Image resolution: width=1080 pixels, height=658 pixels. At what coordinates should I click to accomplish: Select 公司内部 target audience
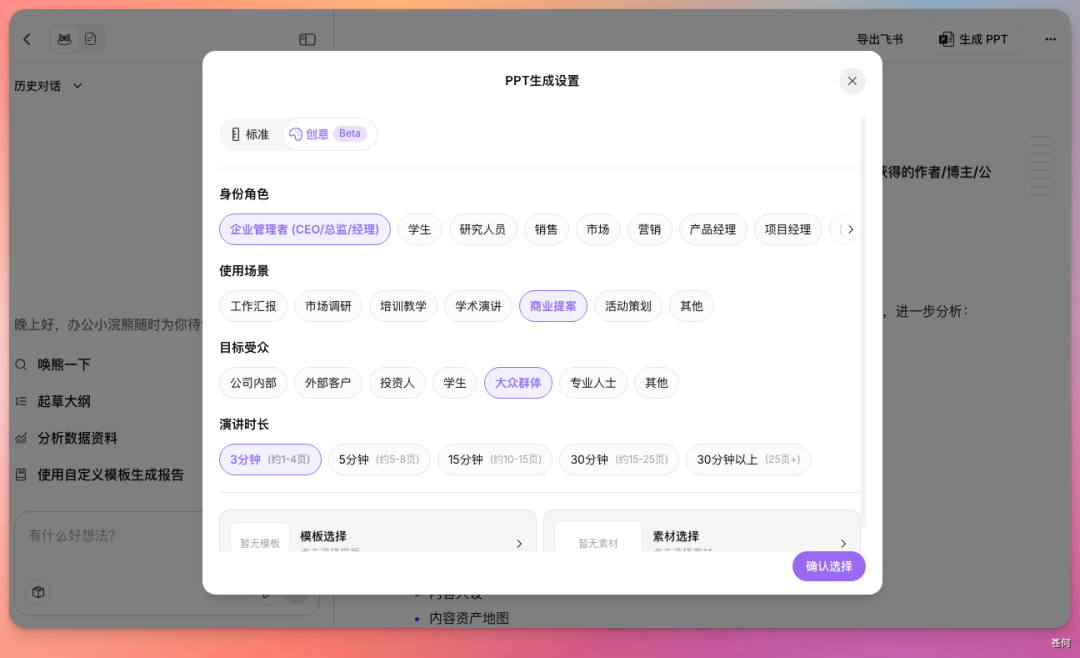[253, 382]
